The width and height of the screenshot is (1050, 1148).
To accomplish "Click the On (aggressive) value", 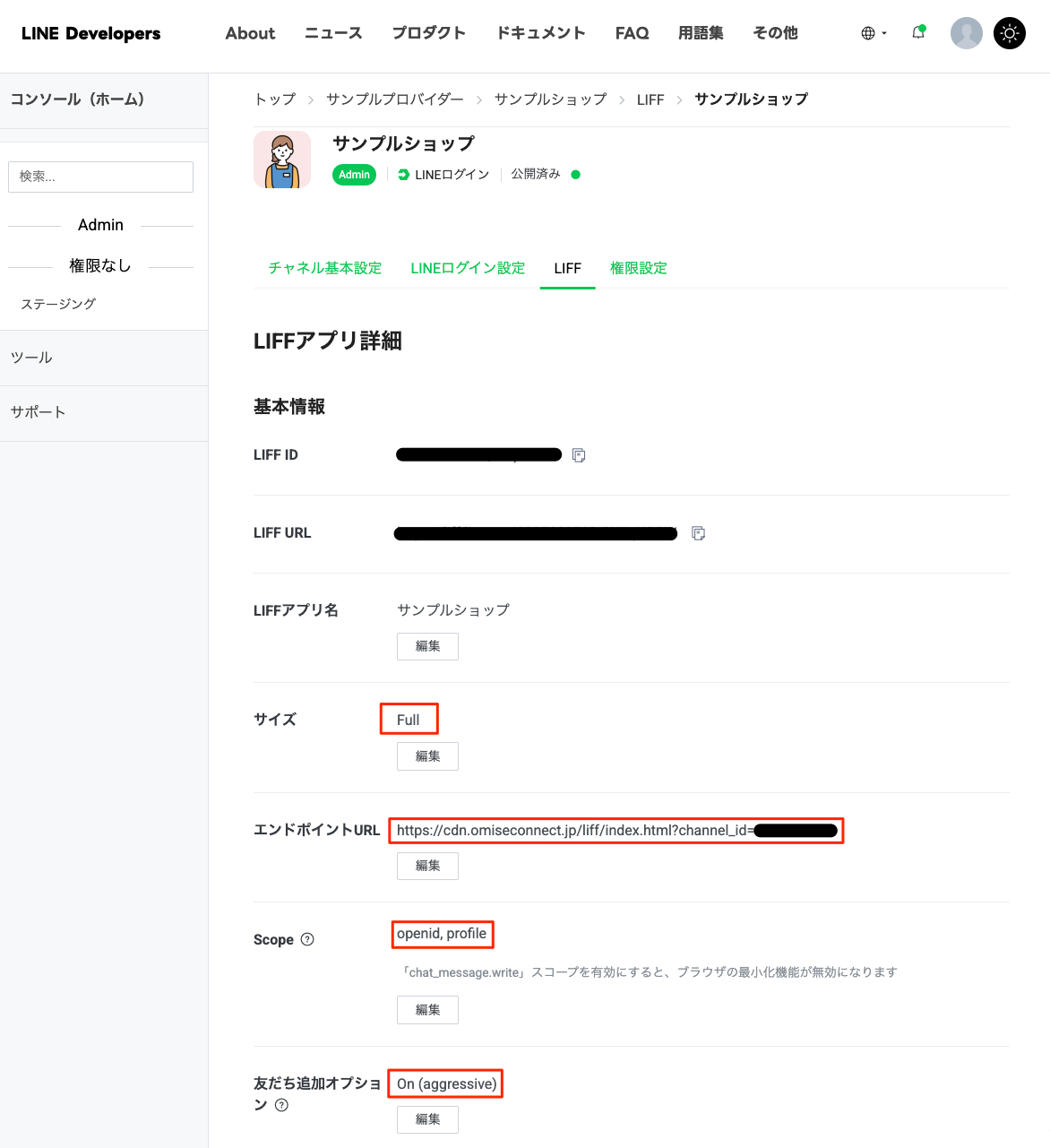I will click(x=446, y=1083).
